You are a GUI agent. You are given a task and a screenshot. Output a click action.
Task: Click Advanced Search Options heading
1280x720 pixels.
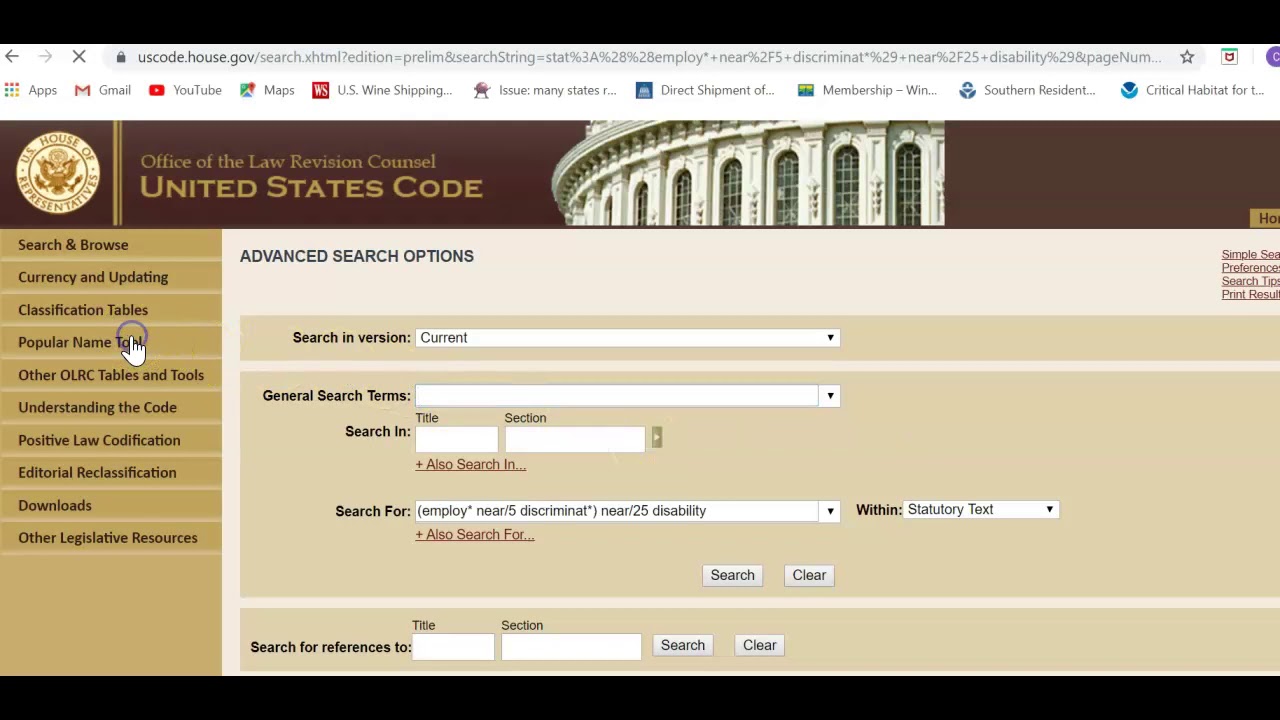(x=357, y=256)
